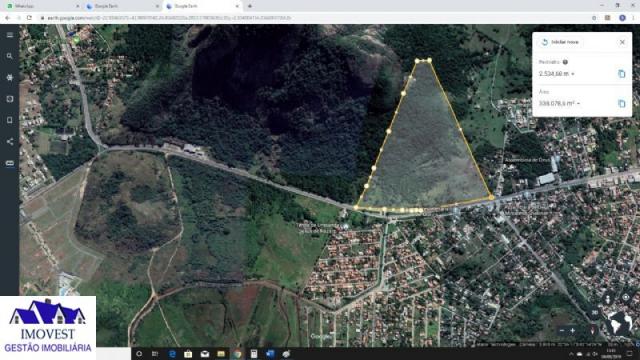
Task: Open Microsoft Store from the taskbar
Action: 188,354
